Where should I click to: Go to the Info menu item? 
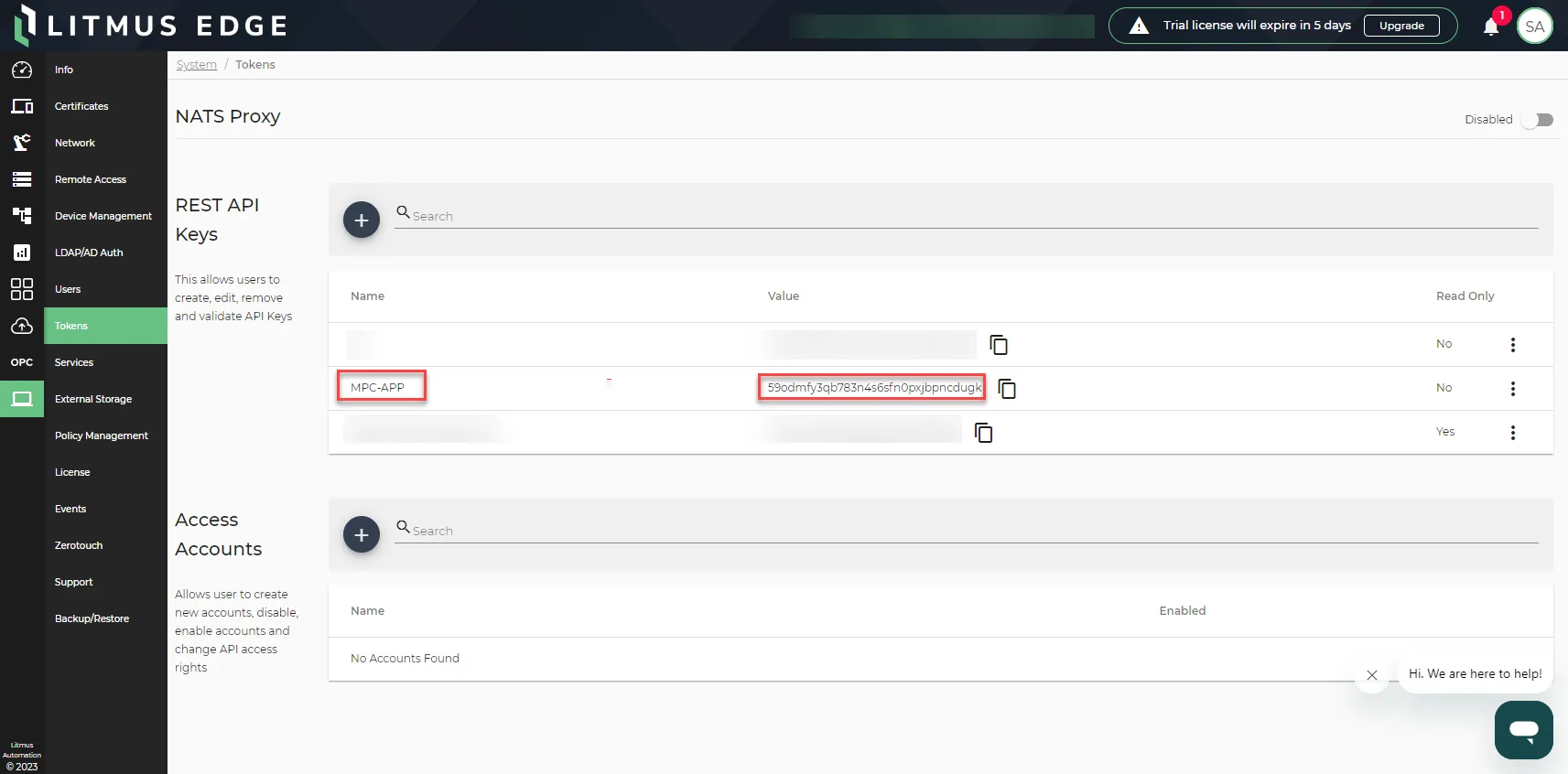(x=105, y=70)
